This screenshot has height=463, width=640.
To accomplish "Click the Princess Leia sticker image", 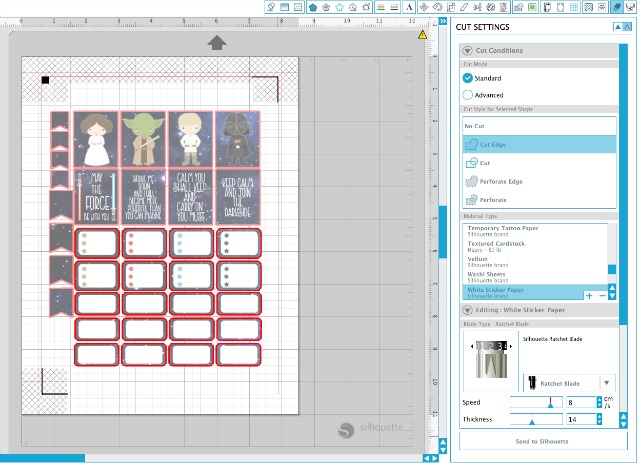I will tap(96, 139).
